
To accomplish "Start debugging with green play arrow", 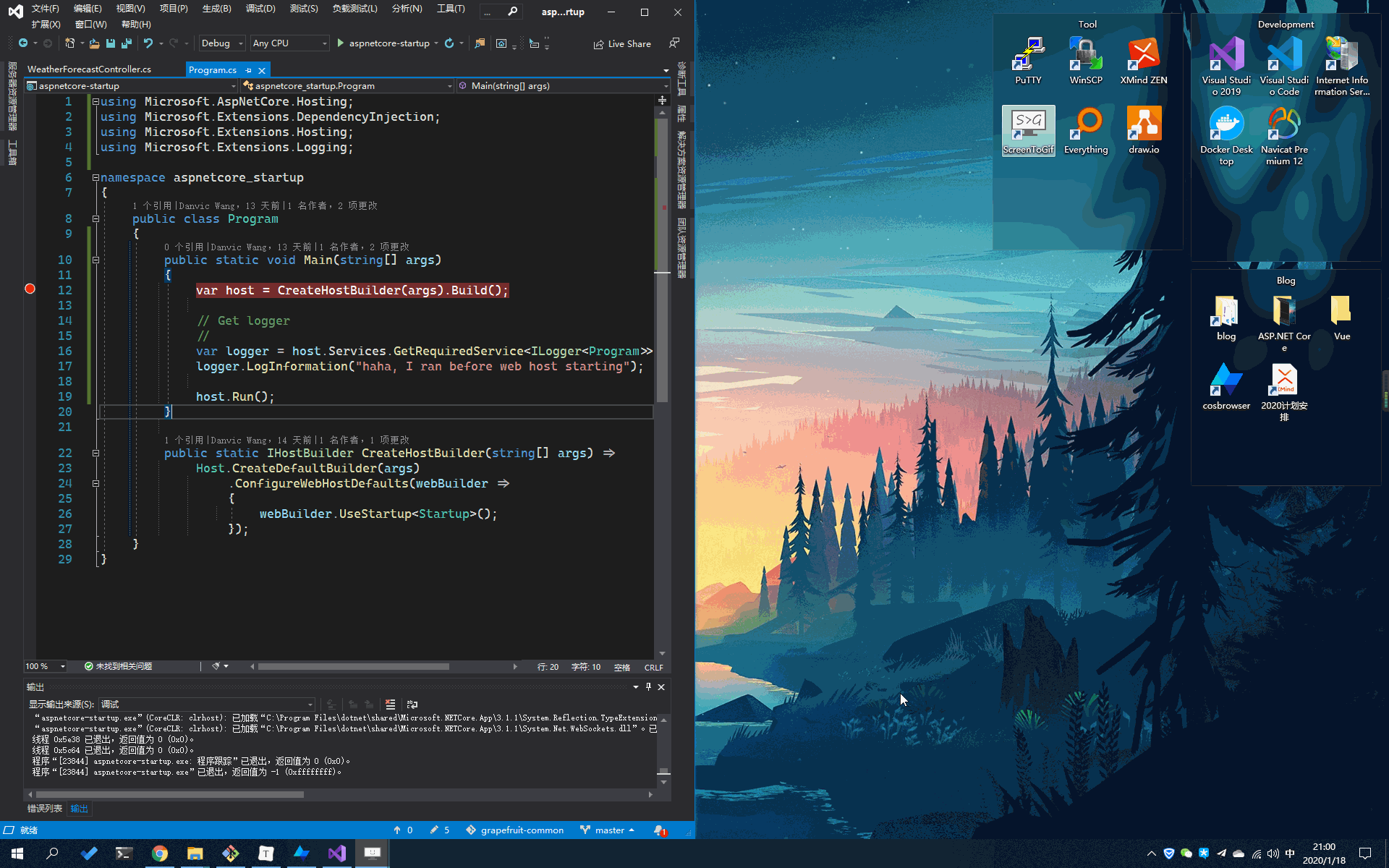I will (341, 43).
